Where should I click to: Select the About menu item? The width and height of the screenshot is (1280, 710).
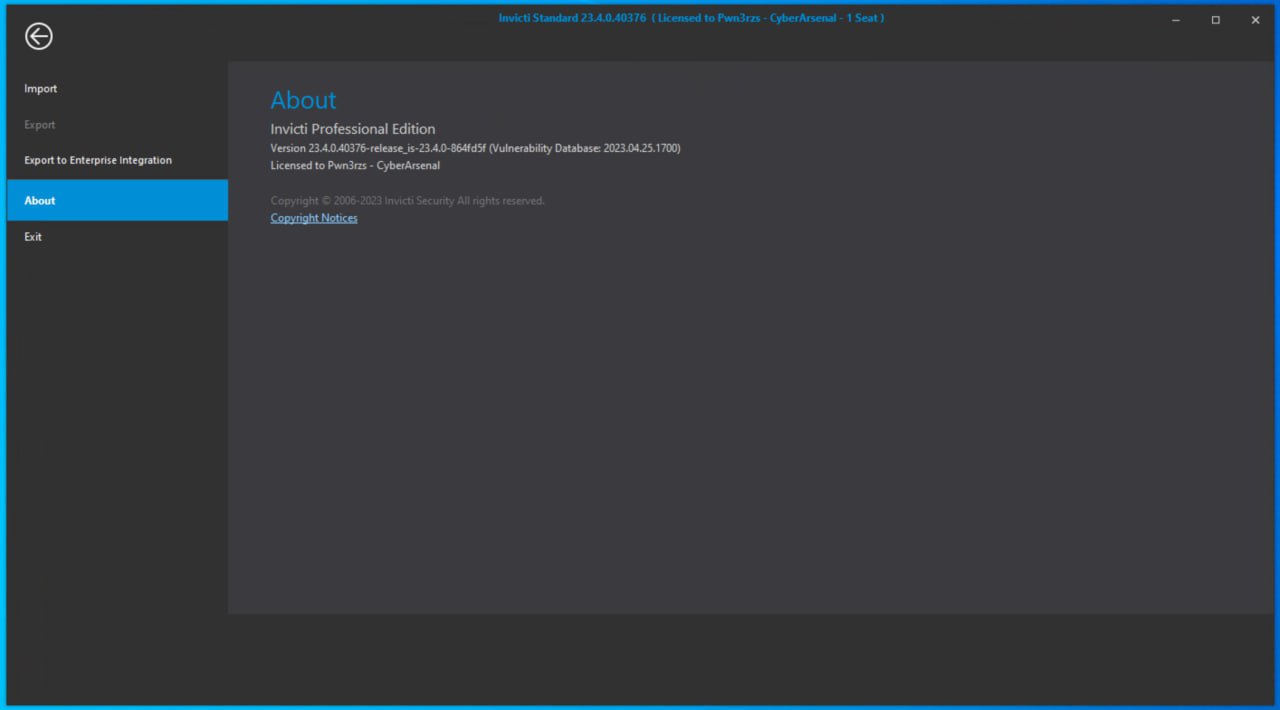pyautogui.click(x=117, y=200)
